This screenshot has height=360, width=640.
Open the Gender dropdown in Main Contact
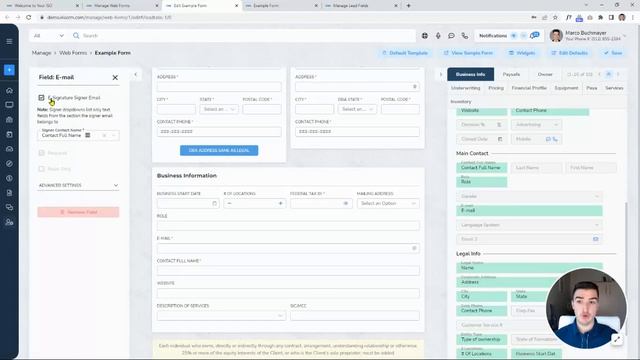click(529, 196)
